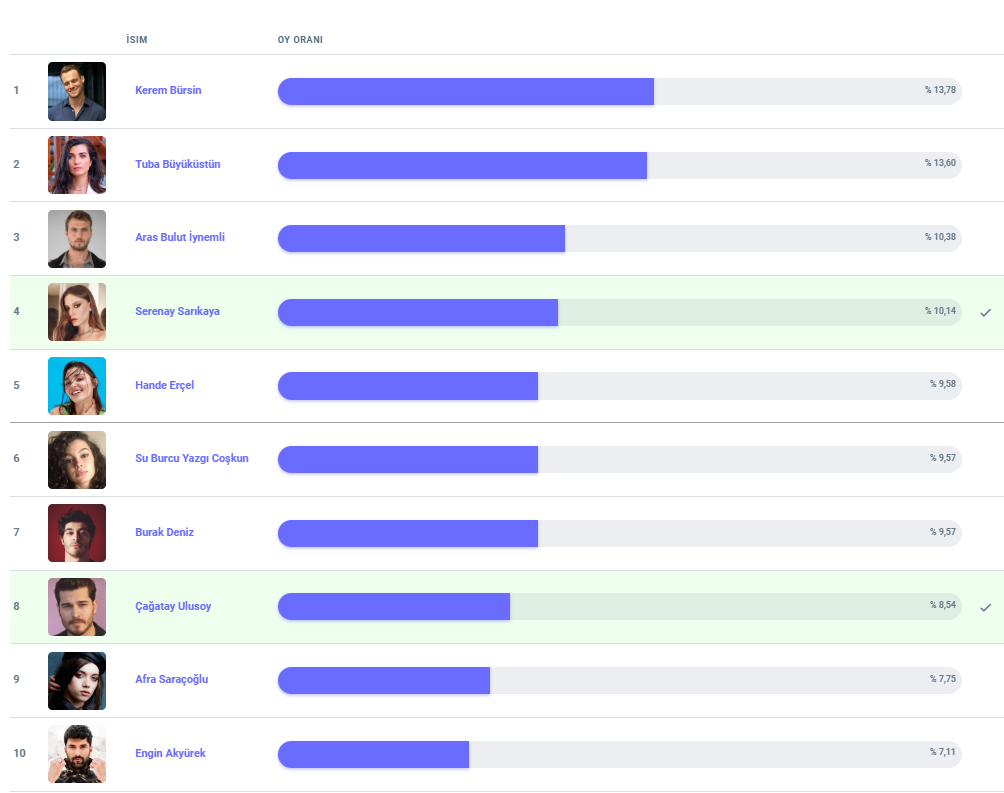The height and width of the screenshot is (793, 1004).
Task: Click Kerem Bürsin's profile photo
Action: point(76,91)
